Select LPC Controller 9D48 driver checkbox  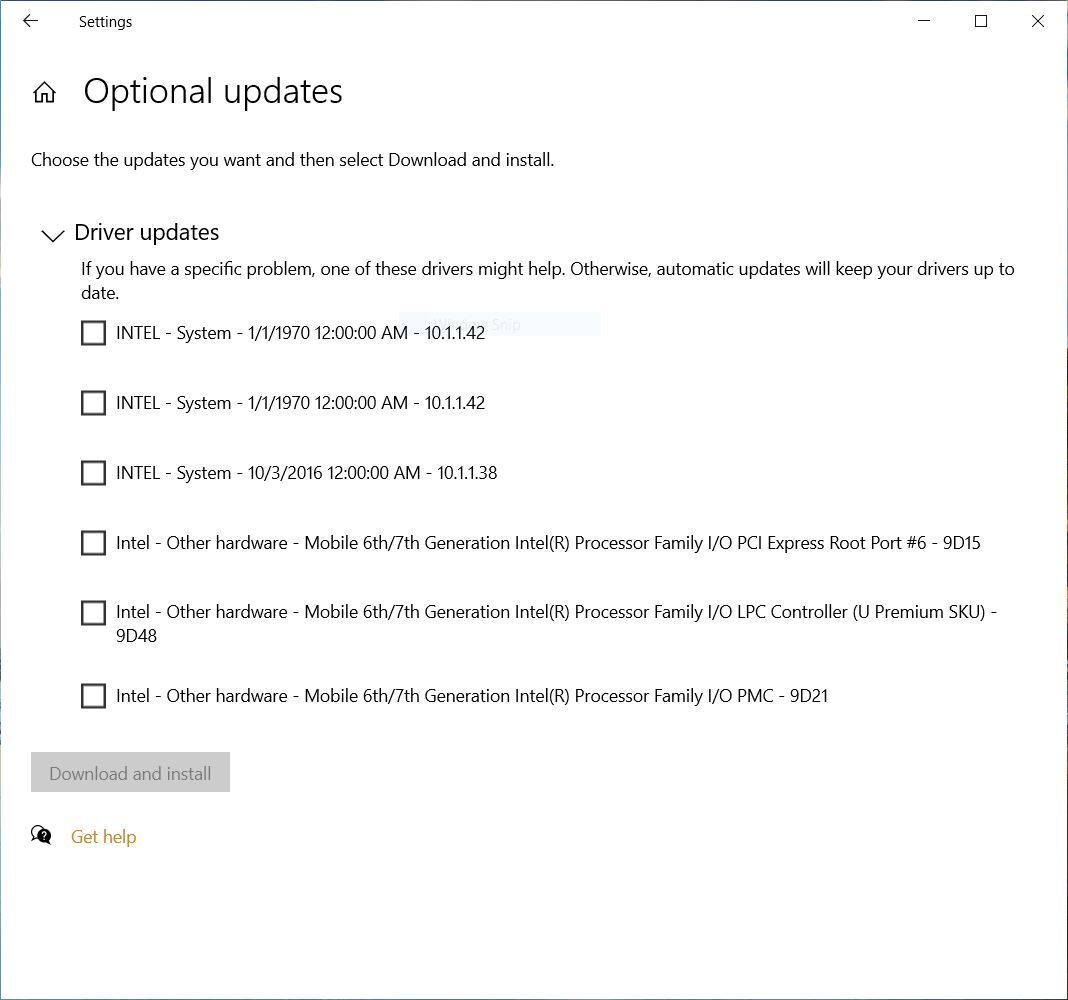[x=93, y=612]
